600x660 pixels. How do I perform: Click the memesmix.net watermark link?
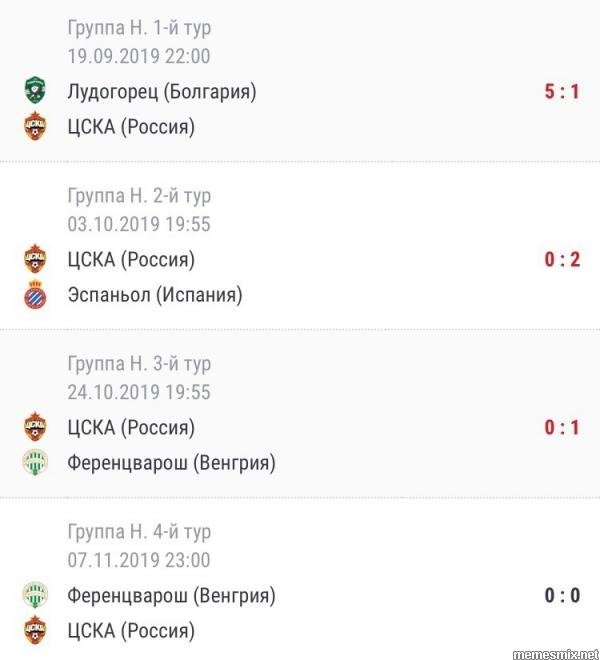tap(554, 653)
